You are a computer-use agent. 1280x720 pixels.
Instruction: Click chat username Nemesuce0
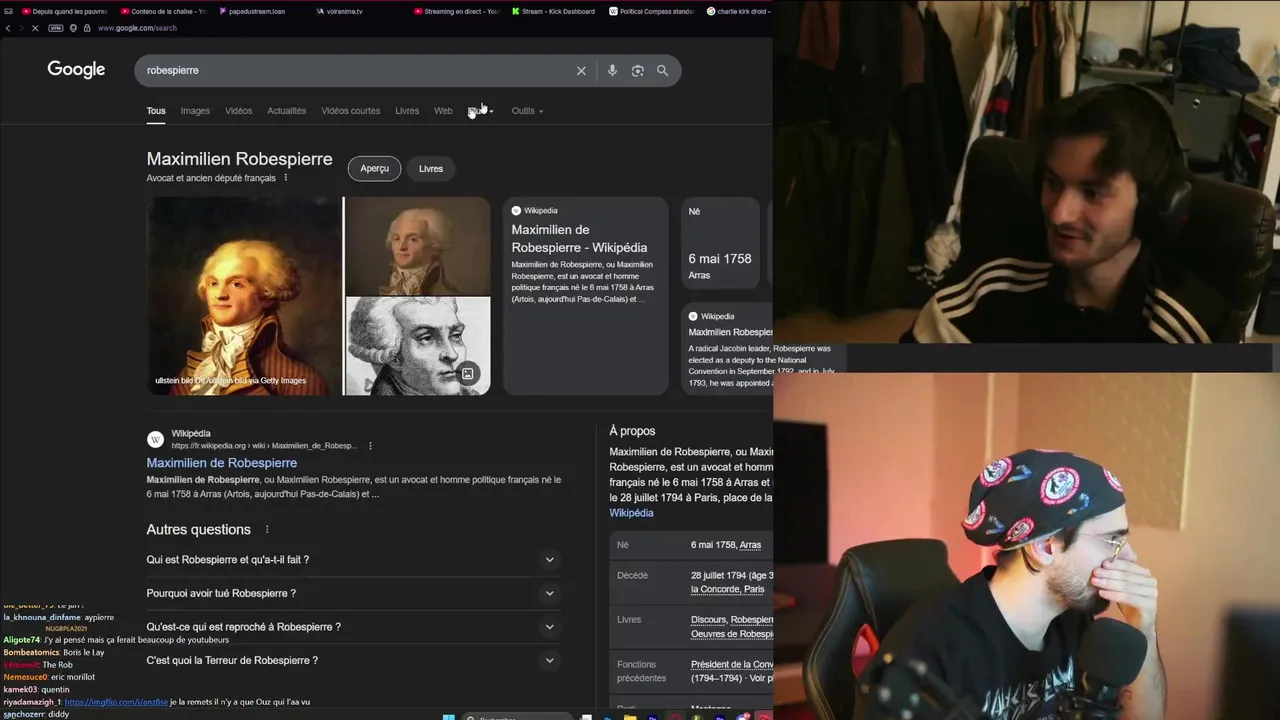pos(25,677)
